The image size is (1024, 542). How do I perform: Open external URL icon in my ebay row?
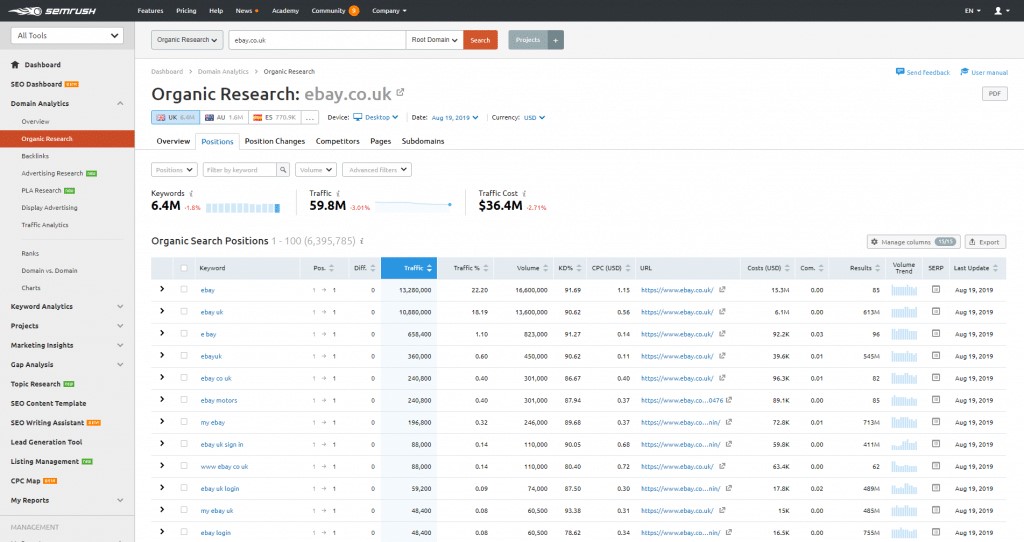click(729, 422)
